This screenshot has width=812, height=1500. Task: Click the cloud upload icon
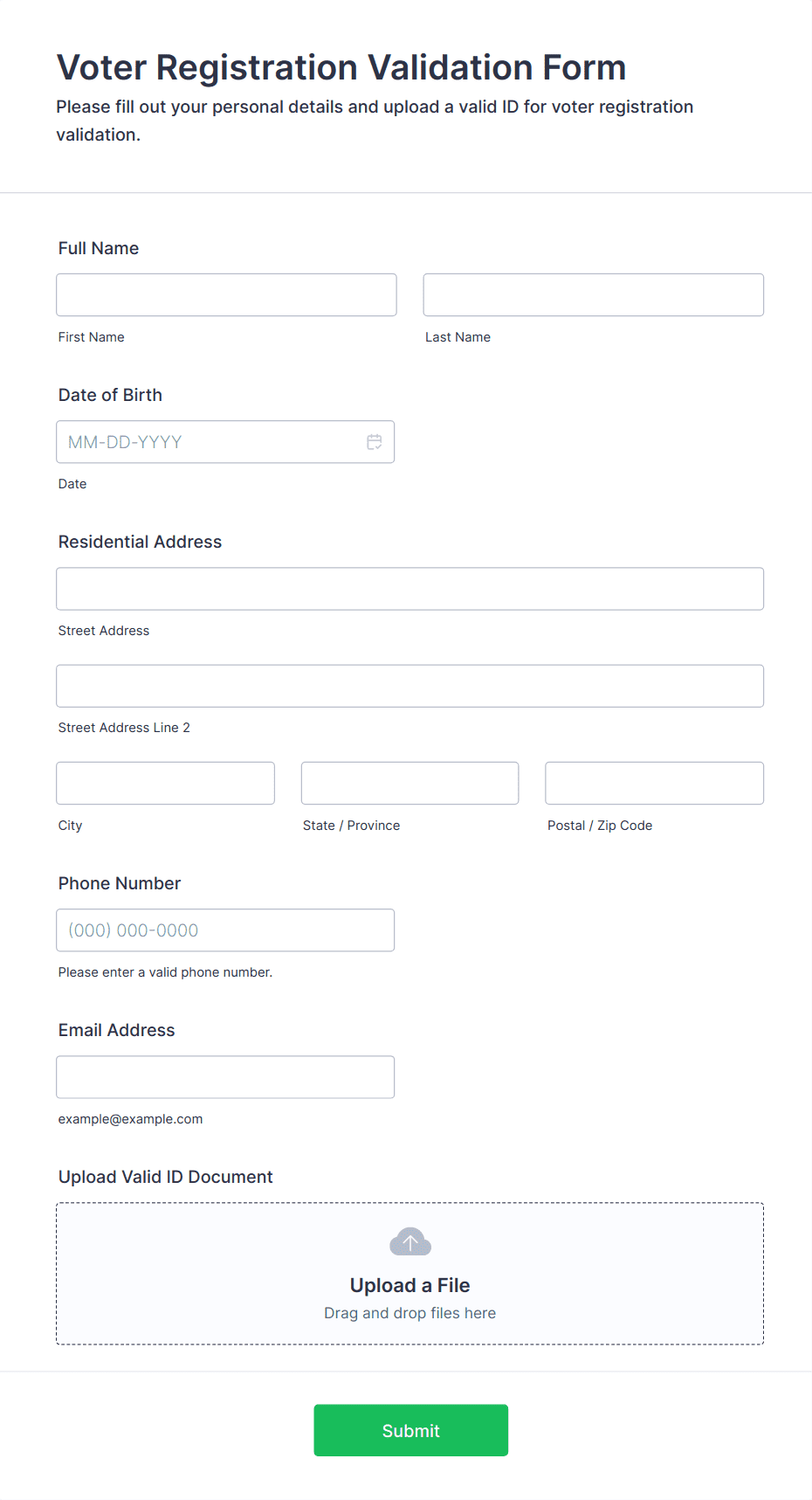pyautogui.click(x=409, y=1241)
